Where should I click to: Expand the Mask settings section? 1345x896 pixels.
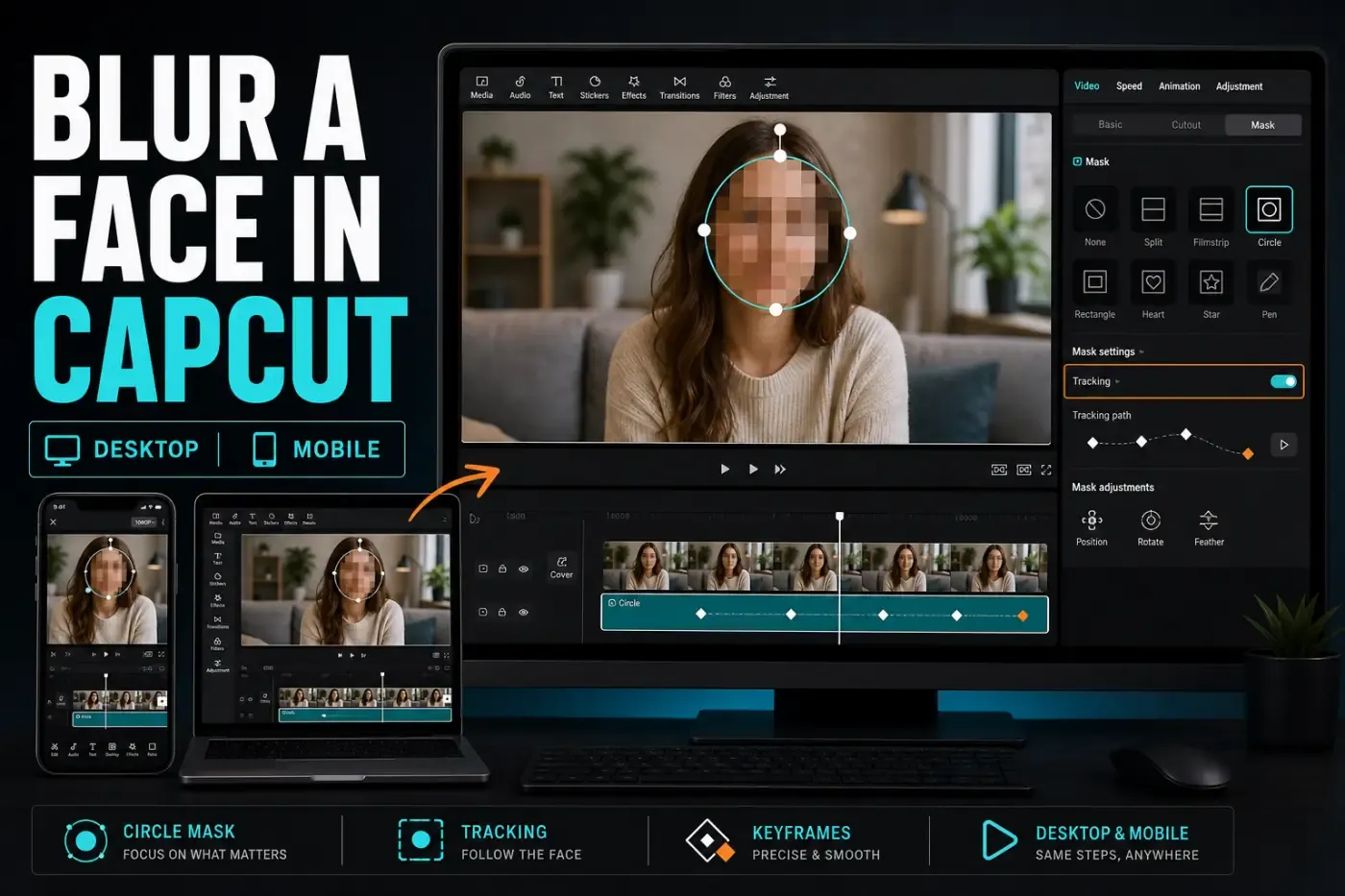(x=1109, y=351)
